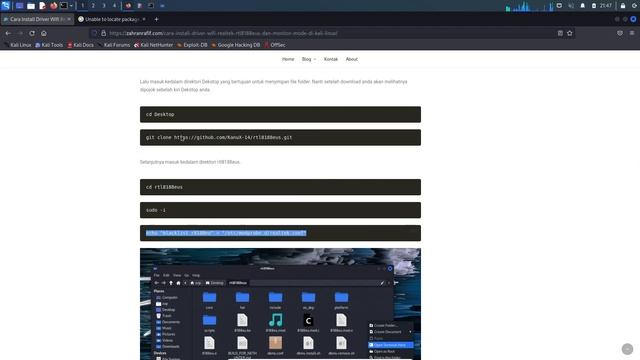Open the file manager screenshot image
The height and width of the screenshot is (360, 640).
coord(280,304)
